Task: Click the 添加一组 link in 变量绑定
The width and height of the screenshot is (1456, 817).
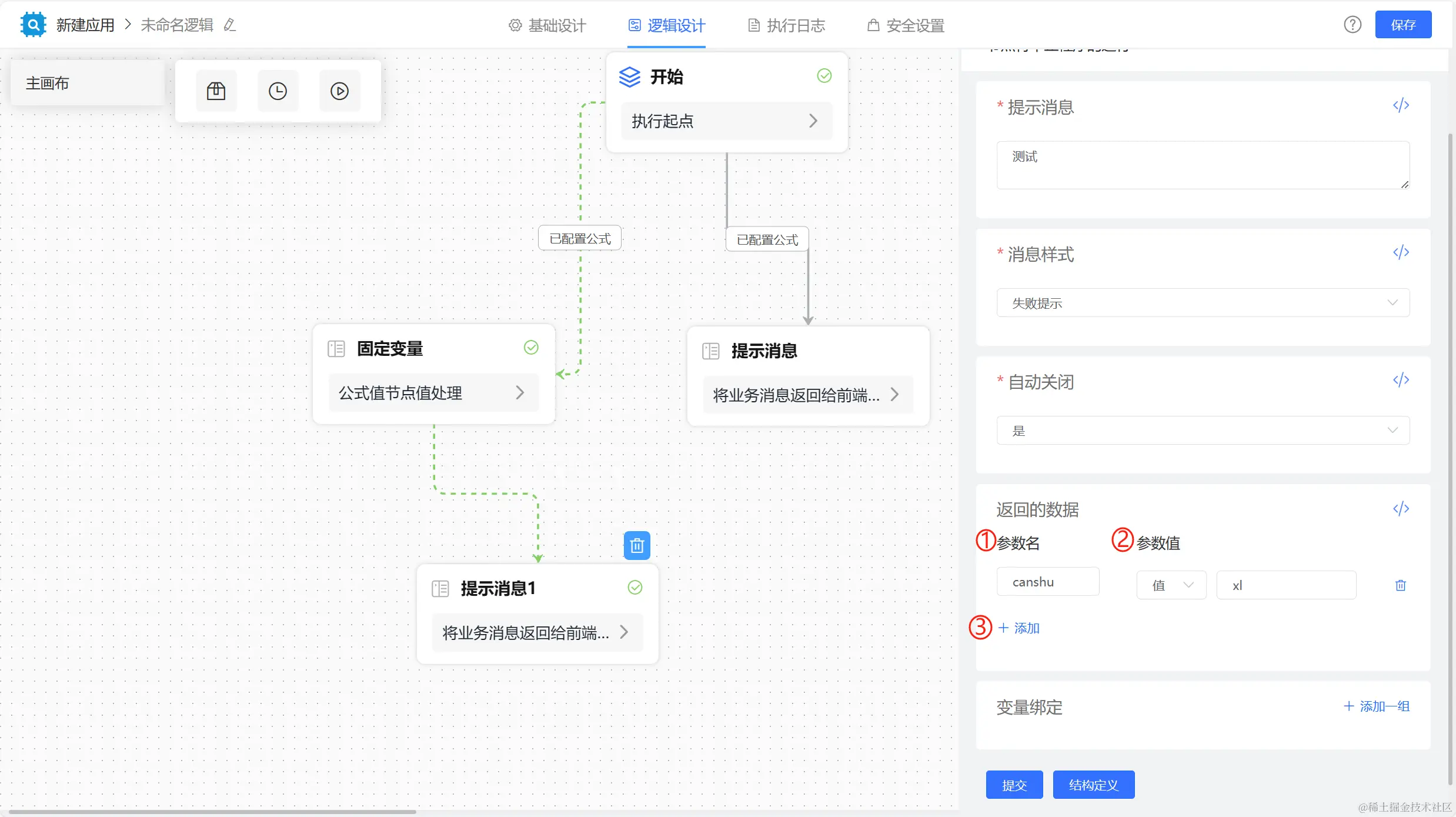Action: click(x=1377, y=706)
